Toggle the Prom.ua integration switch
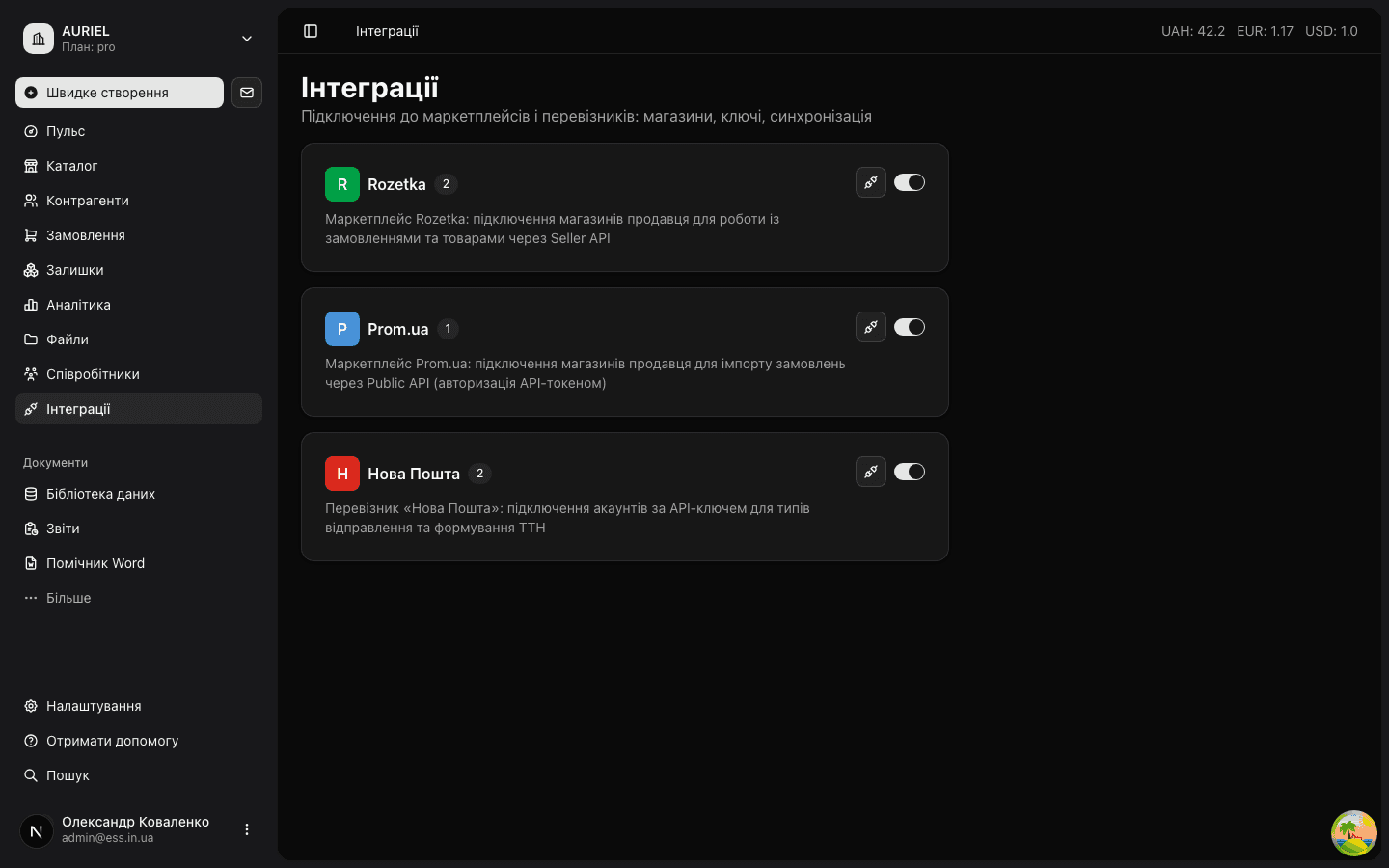 pyautogui.click(x=910, y=327)
